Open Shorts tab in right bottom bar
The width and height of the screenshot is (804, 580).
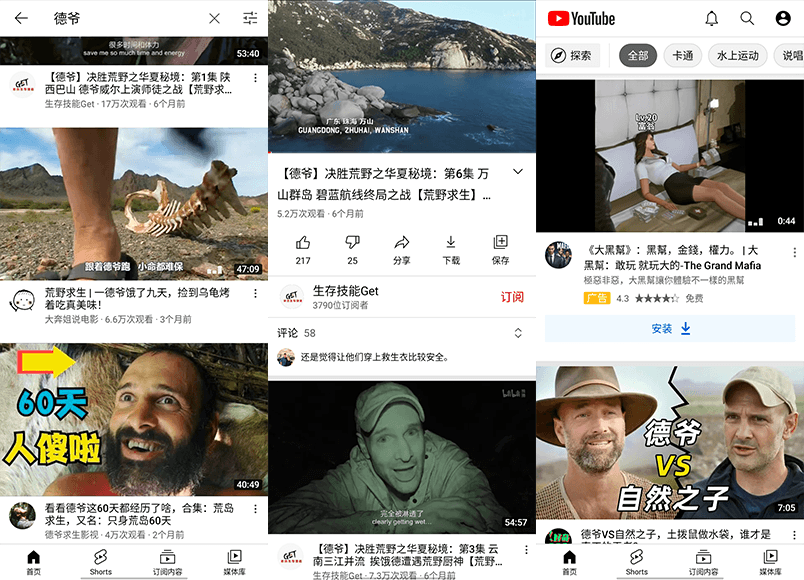[x=636, y=563]
